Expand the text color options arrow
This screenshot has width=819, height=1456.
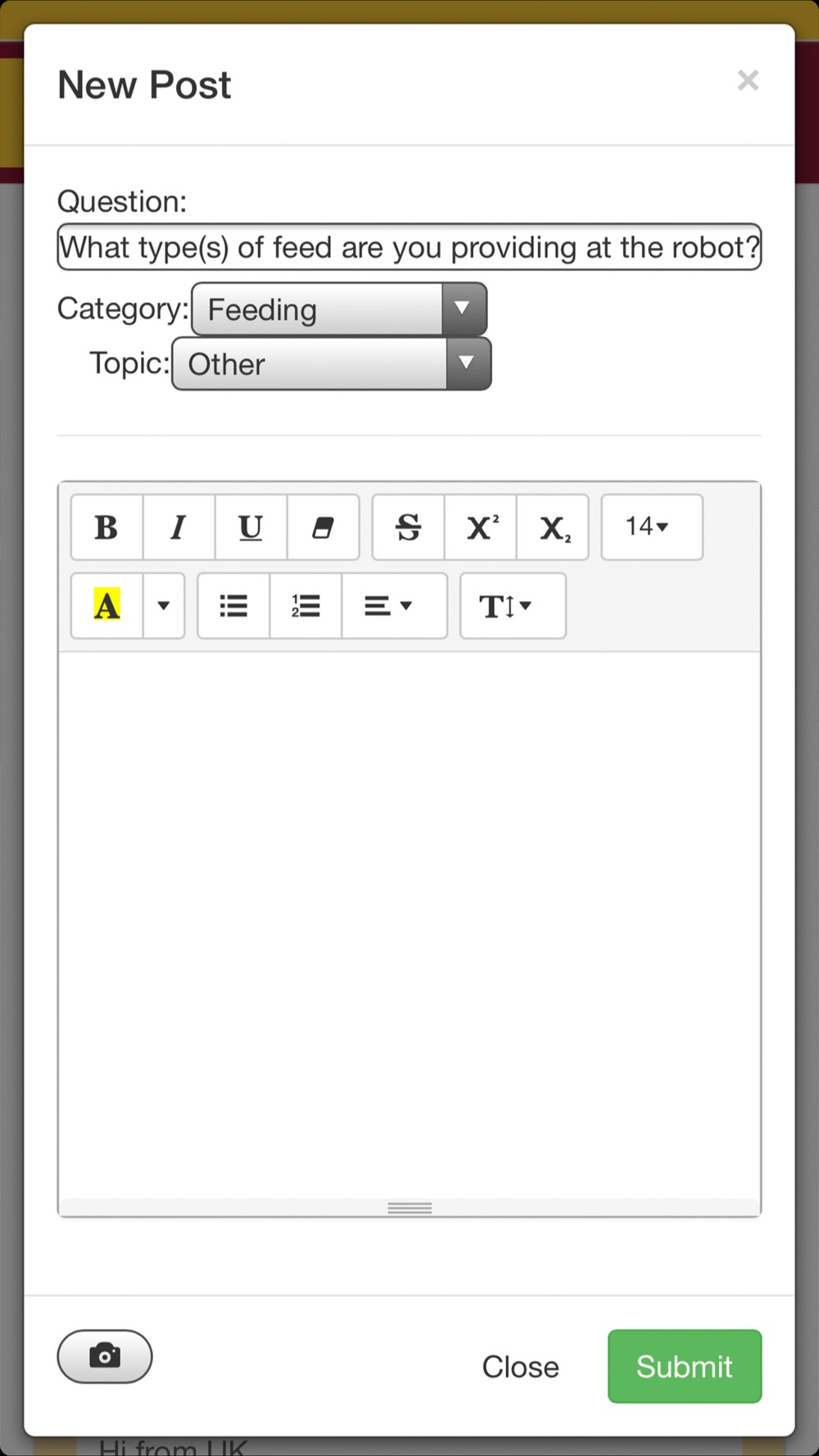[x=164, y=606]
